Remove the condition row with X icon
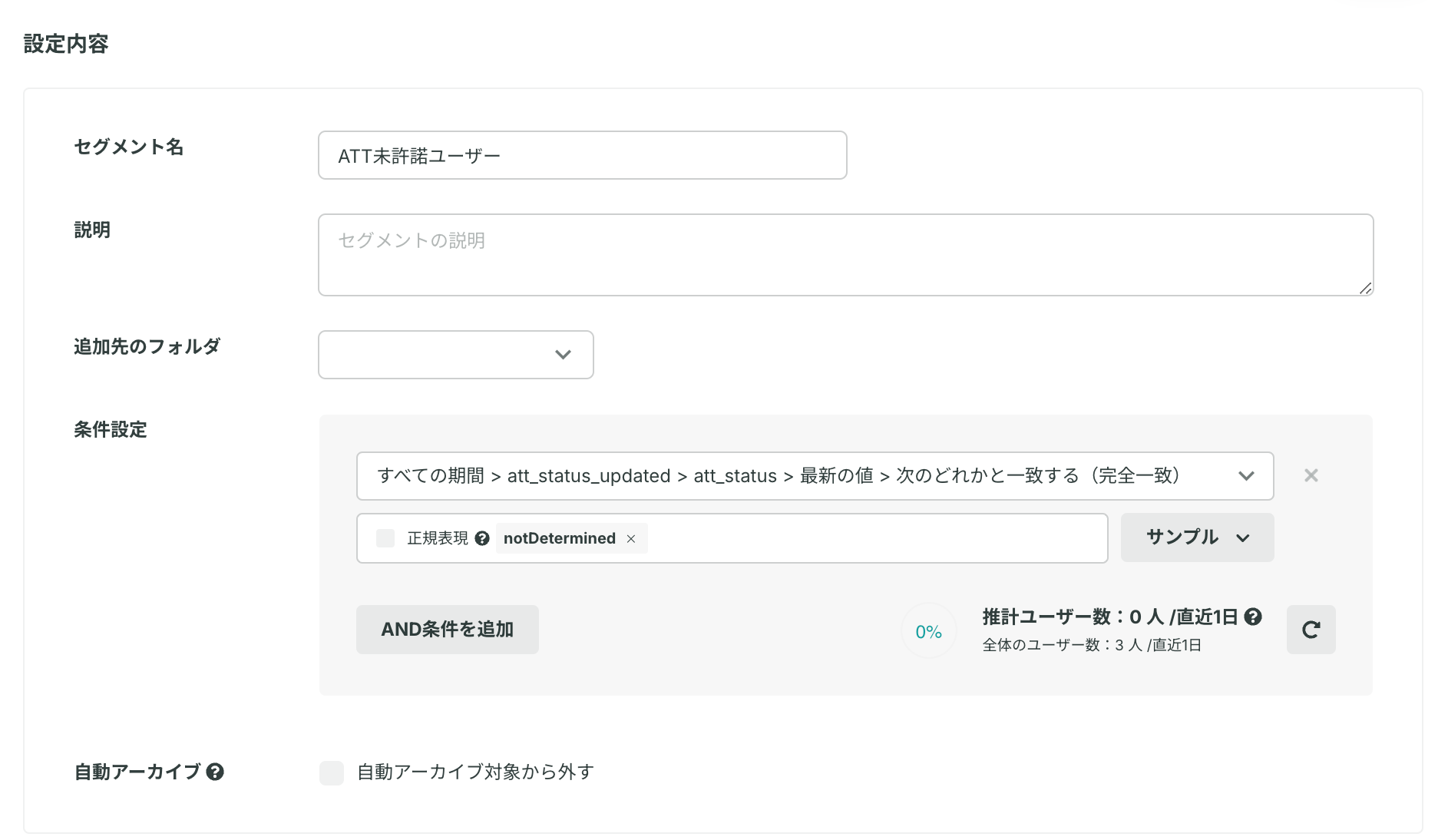The width and height of the screenshot is (1448, 840). [x=1311, y=476]
